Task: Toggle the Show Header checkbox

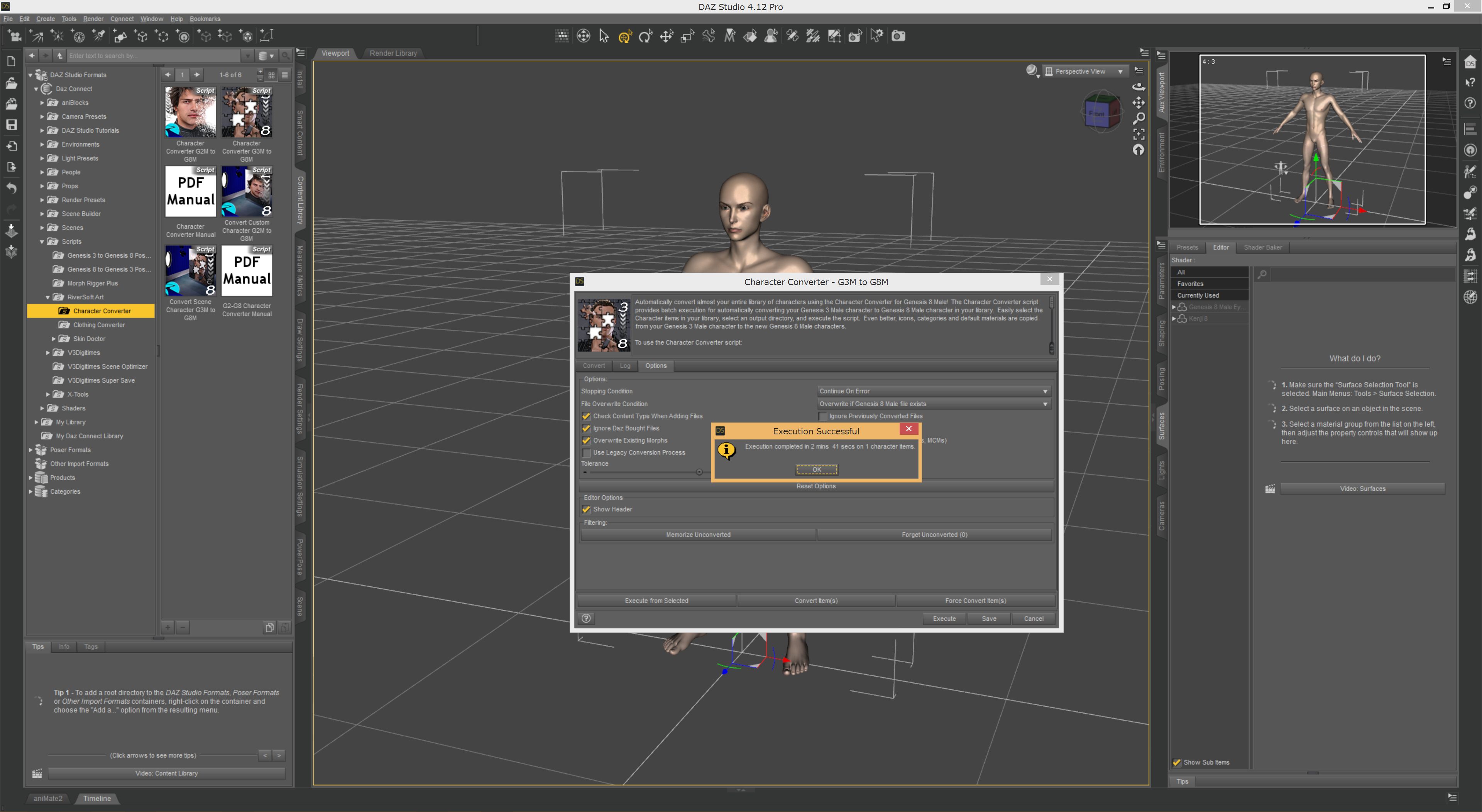Action: click(586, 510)
